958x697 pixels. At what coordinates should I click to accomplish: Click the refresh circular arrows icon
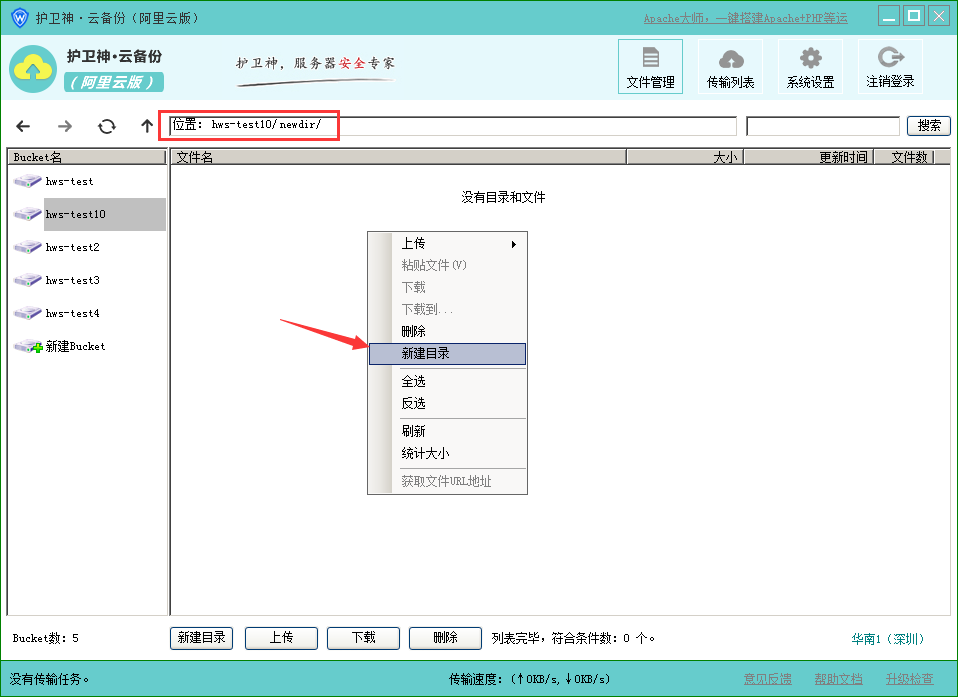106,126
